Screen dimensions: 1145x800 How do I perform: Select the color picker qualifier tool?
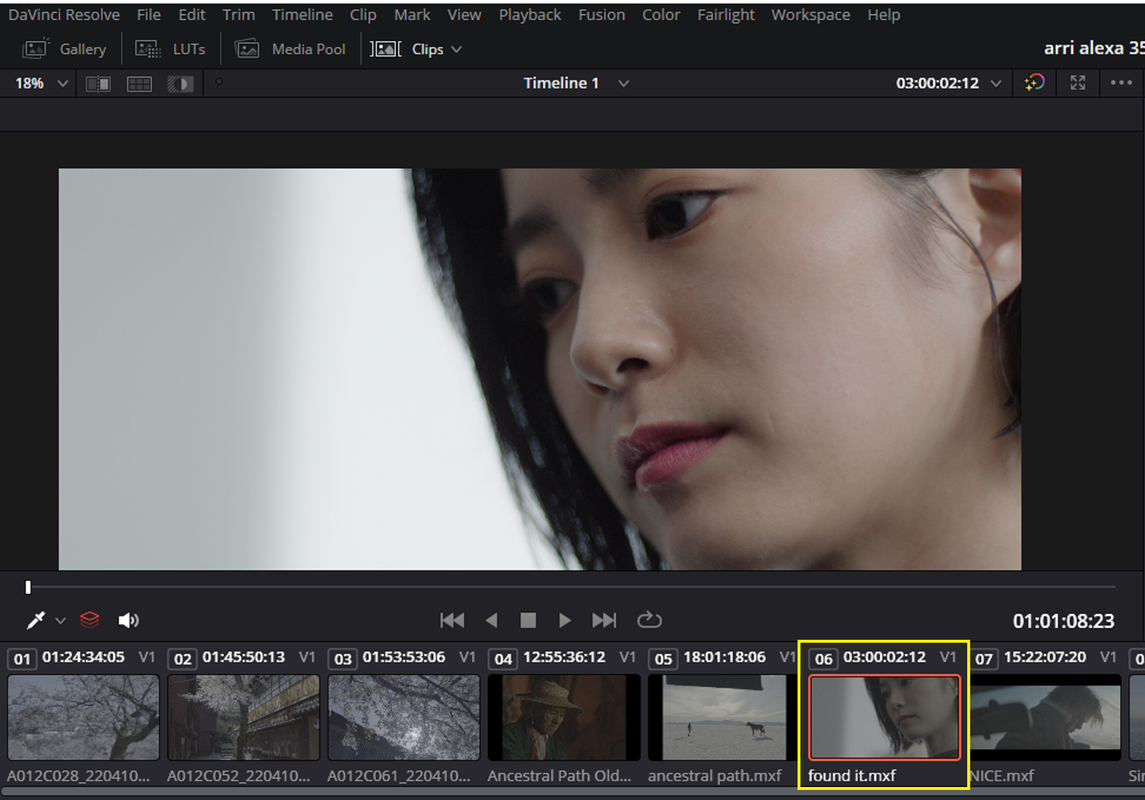click(35, 620)
